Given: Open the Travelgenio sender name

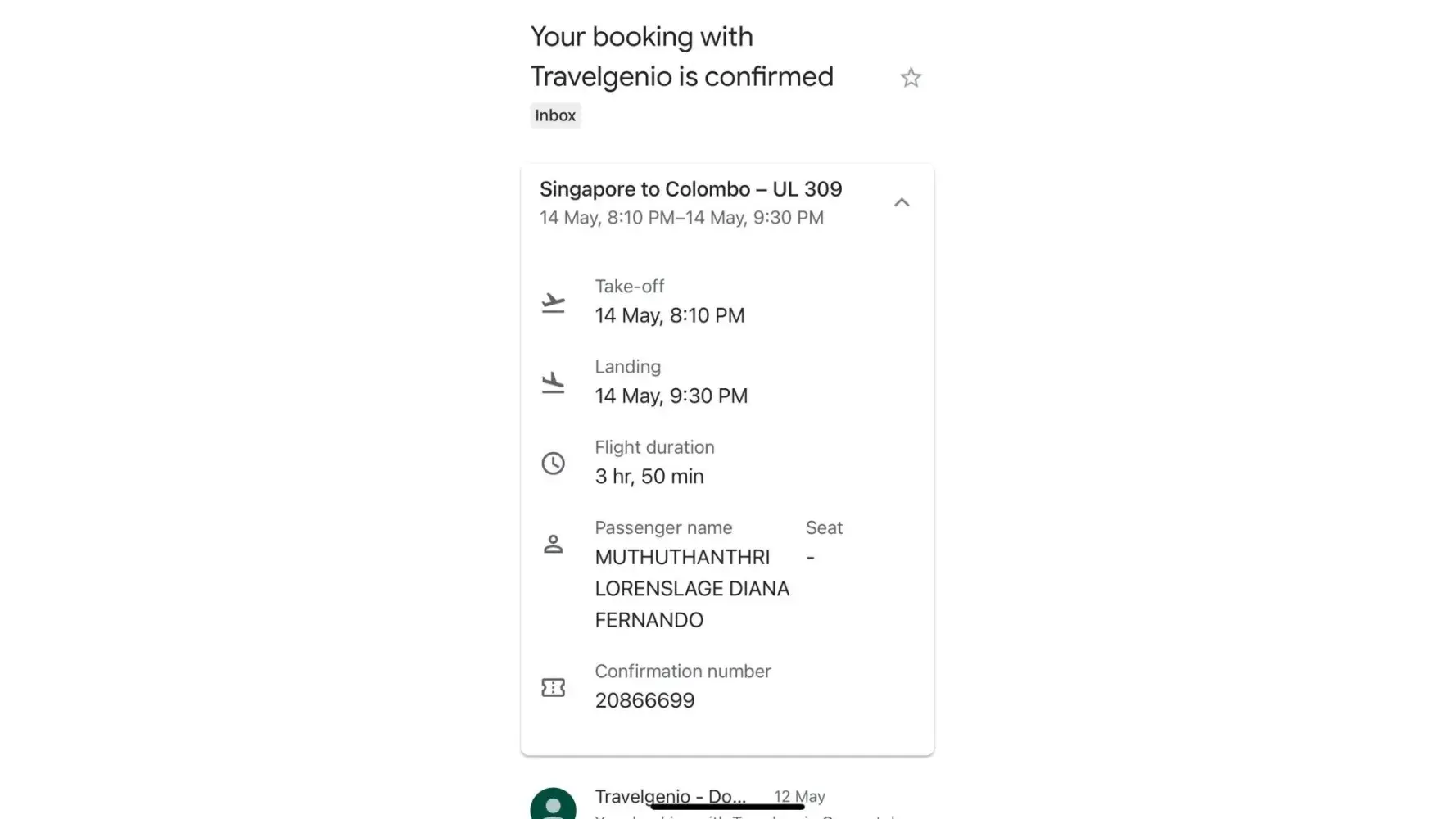Looking at the screenshot, I should point(670,795).
